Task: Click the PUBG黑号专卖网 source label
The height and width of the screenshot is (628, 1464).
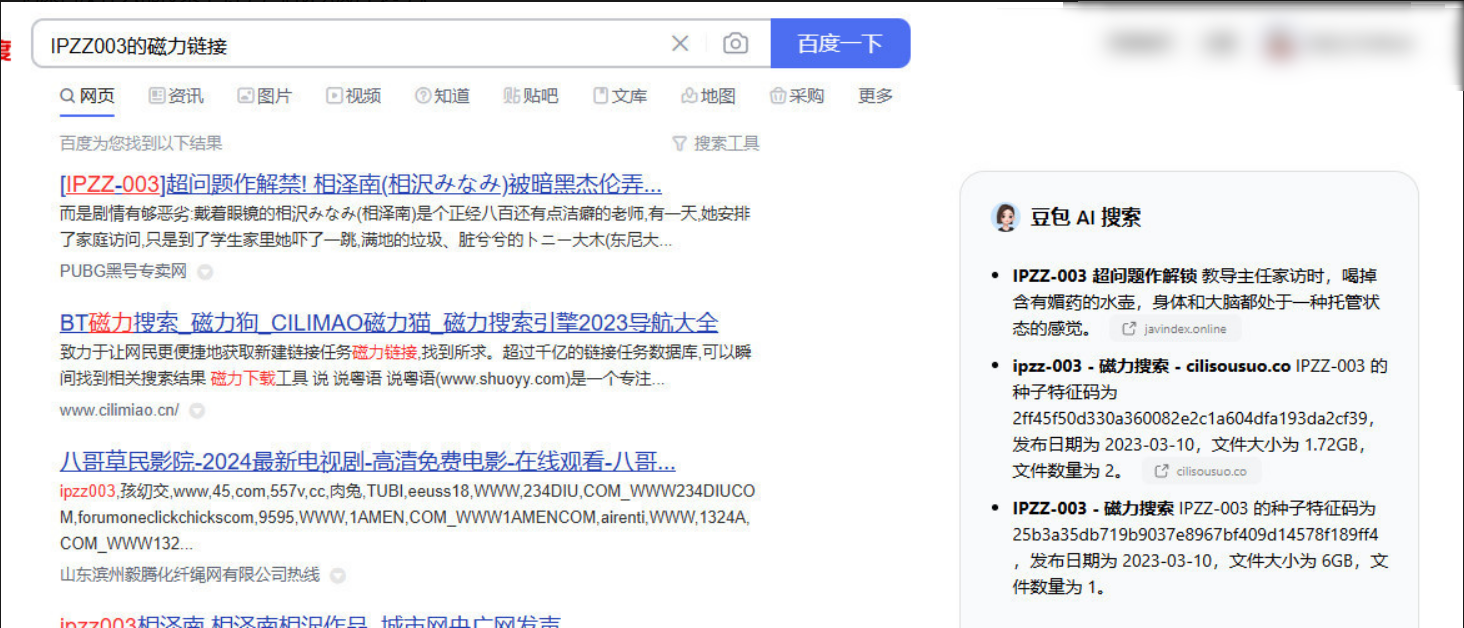Action: pos(123,271)
